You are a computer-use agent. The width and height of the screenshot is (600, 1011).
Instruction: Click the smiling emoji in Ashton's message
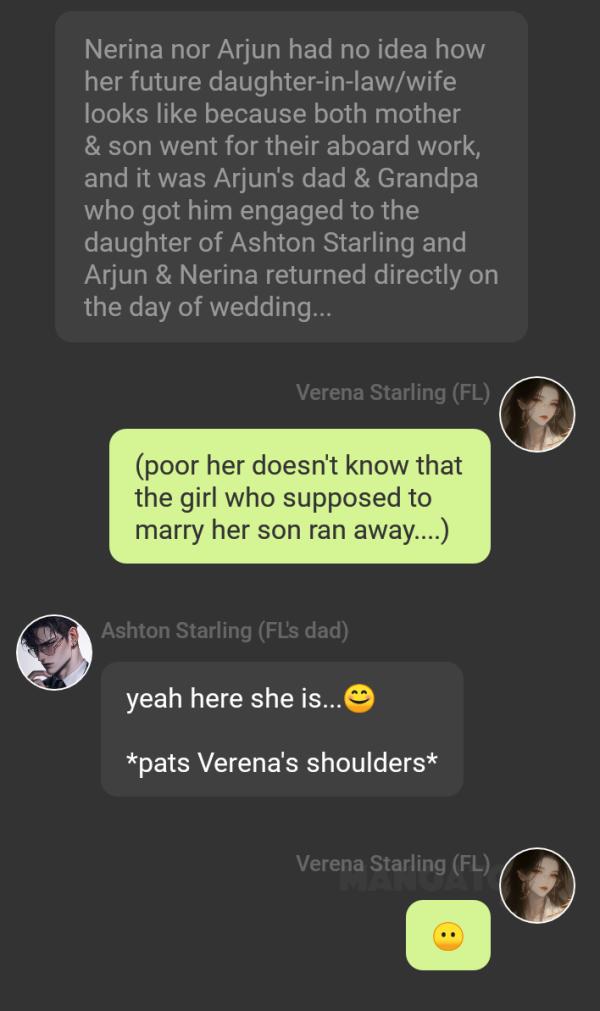tap(359, 698)
